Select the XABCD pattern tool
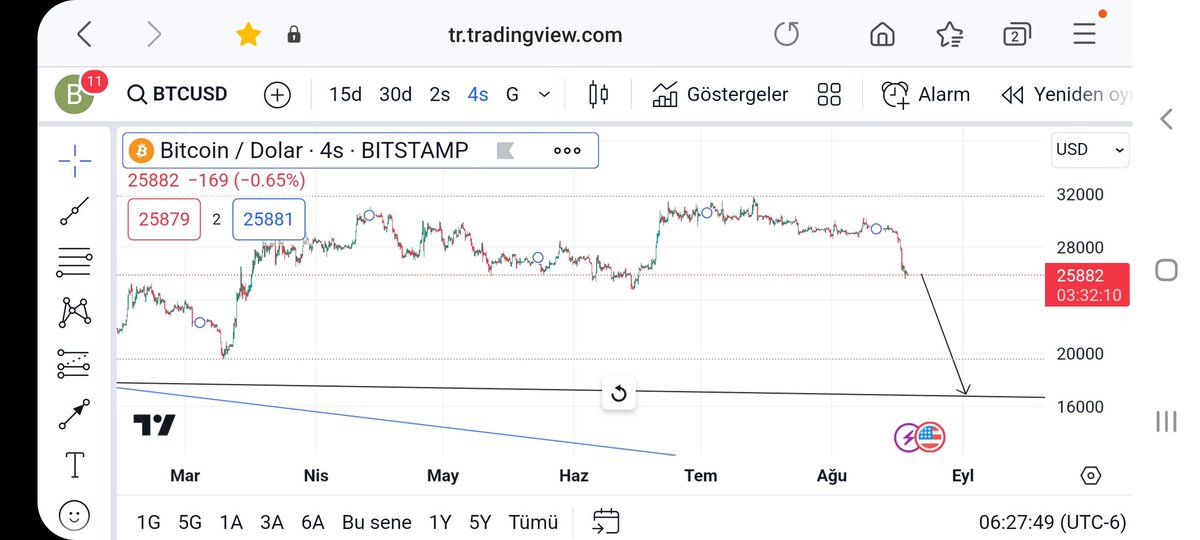Viewport: 1200px width, 540px height. tap(74, 312)
